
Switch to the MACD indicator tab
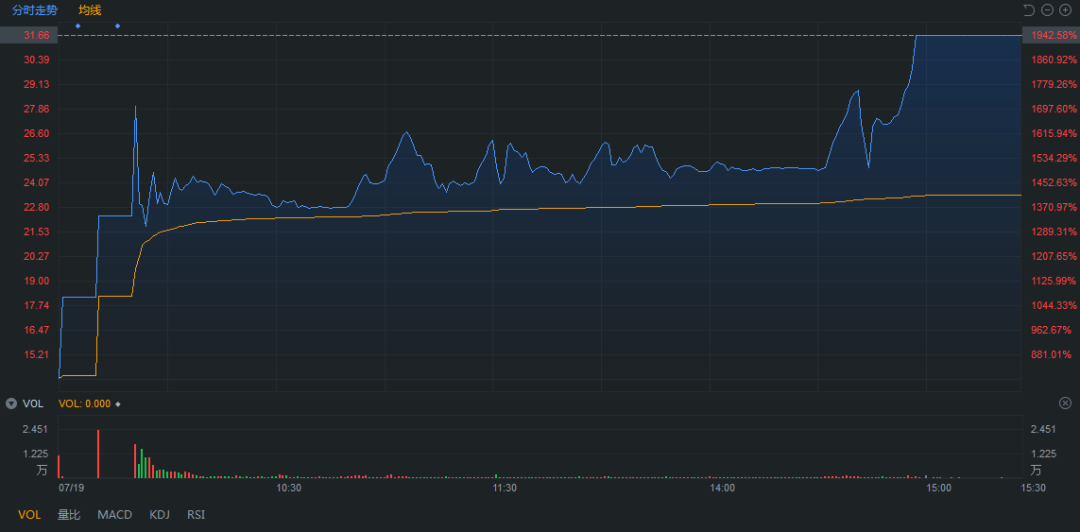coord(114,515)
